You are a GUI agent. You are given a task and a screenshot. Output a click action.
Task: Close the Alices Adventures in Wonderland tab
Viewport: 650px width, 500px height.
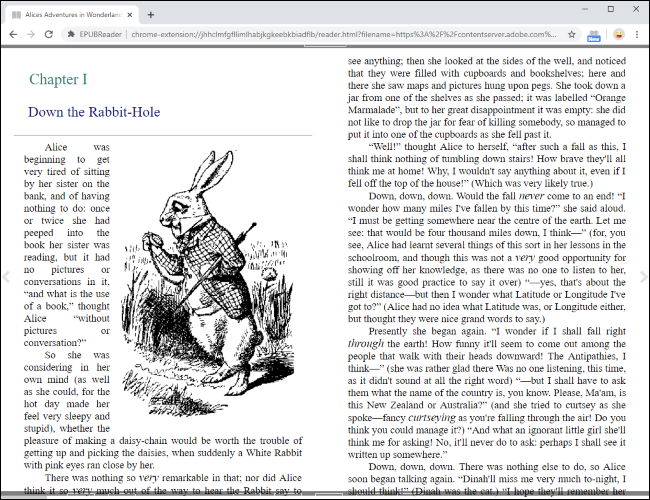[x=130, y=15]
